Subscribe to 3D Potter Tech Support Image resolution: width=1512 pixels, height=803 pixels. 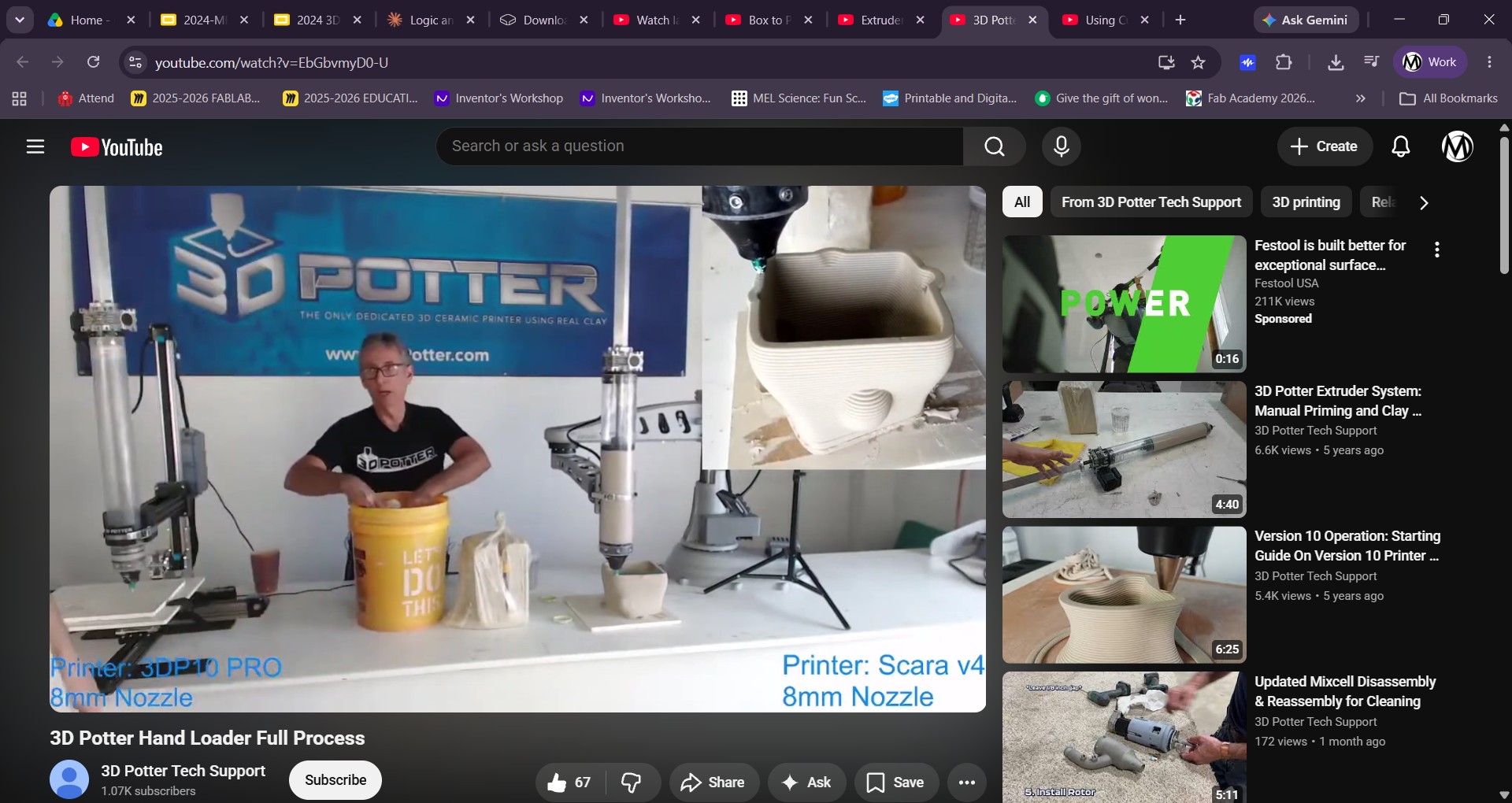pos(335,780)
